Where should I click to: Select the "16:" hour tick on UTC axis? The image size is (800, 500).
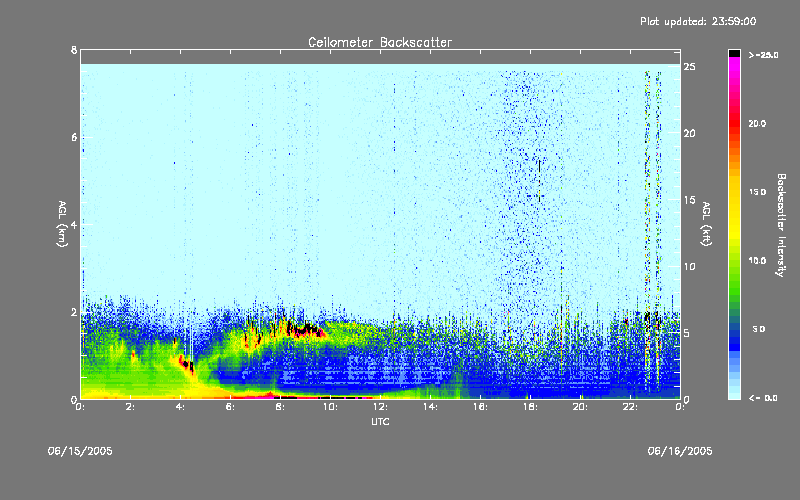click(x=480, y=407)
